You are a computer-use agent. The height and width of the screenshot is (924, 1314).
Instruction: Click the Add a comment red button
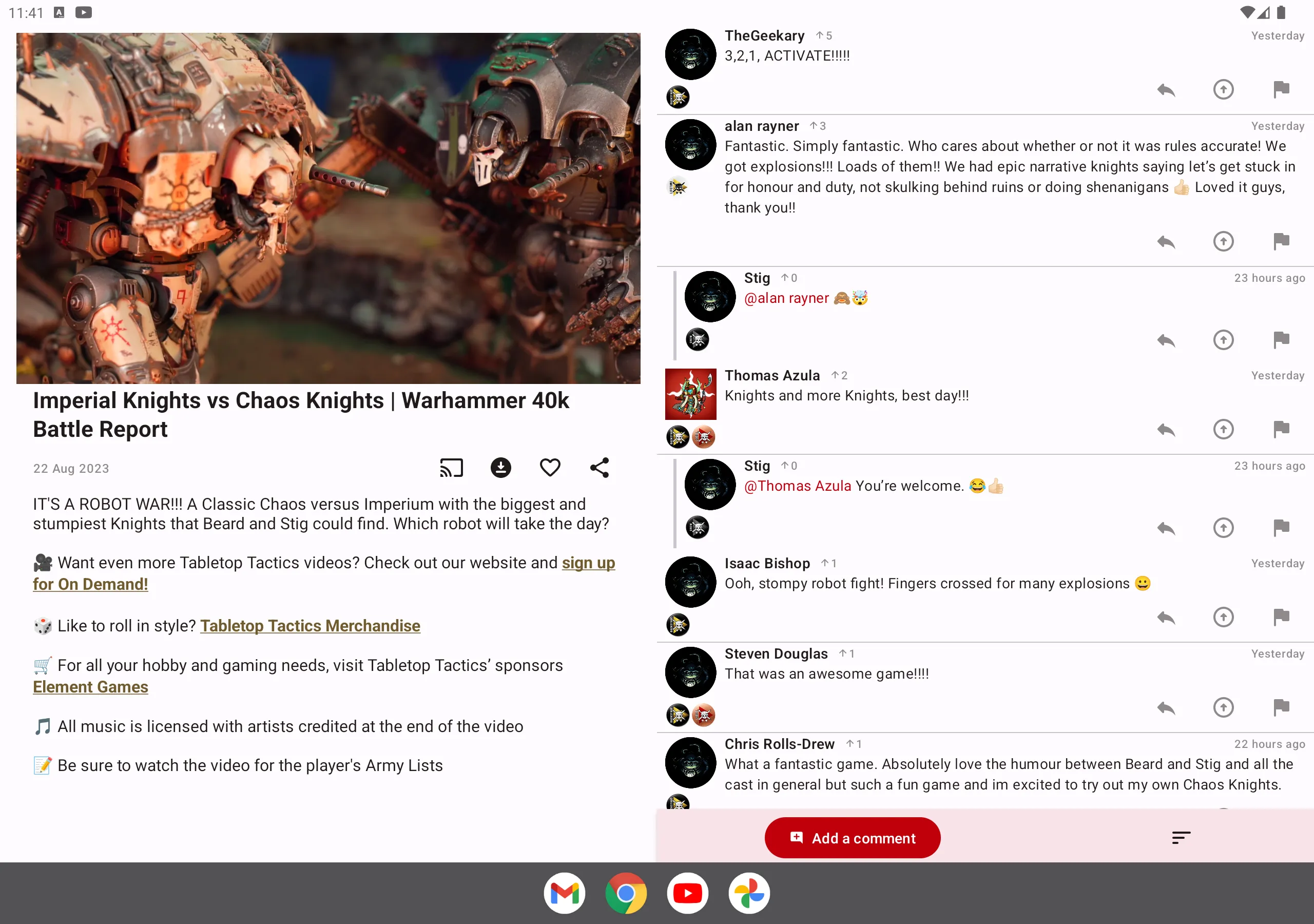[x=852, y=837]
